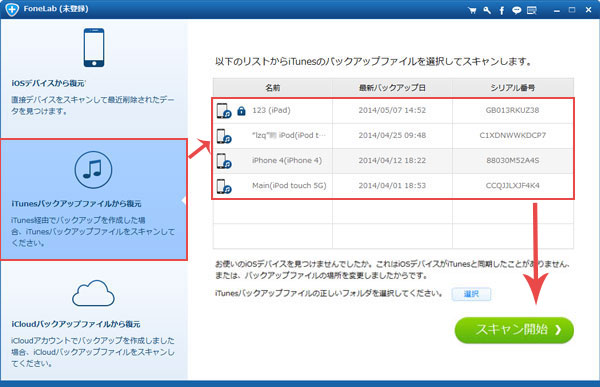
Task: Sort by the 名前 column header
Action: point(273,88)
